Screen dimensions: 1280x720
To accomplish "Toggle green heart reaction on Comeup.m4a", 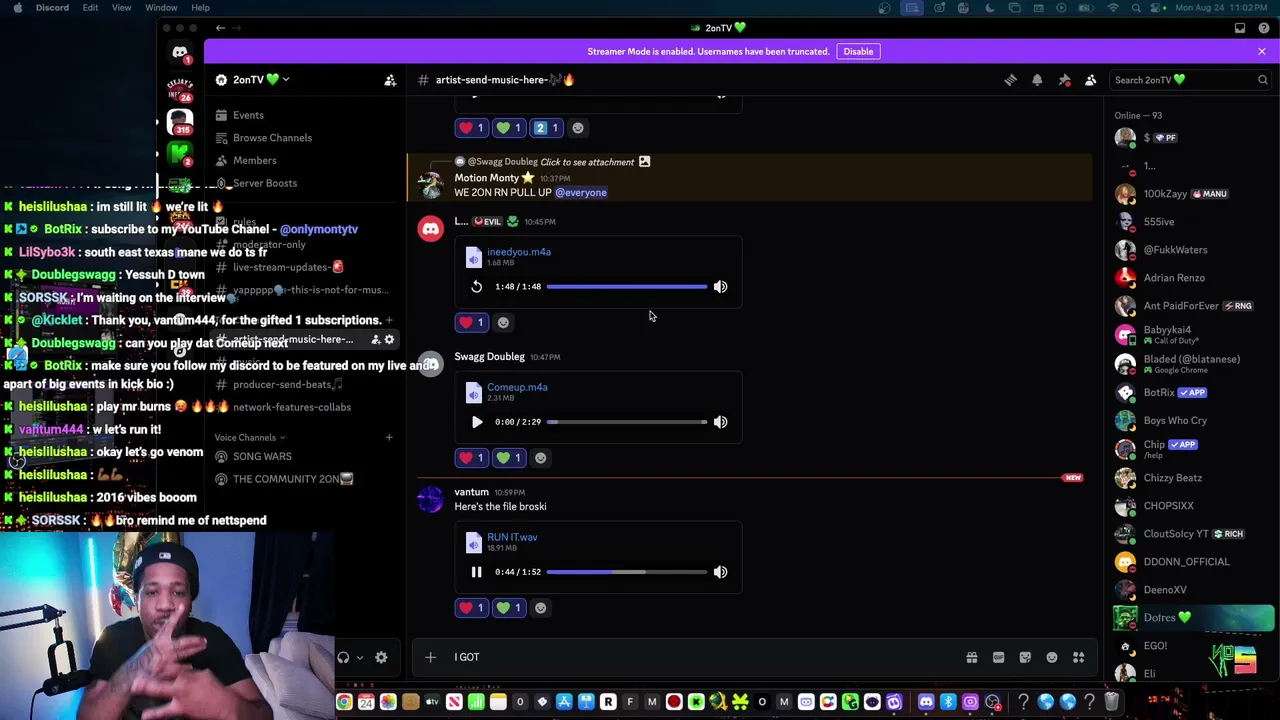I will pyautogui.click(x=509, y=458).
